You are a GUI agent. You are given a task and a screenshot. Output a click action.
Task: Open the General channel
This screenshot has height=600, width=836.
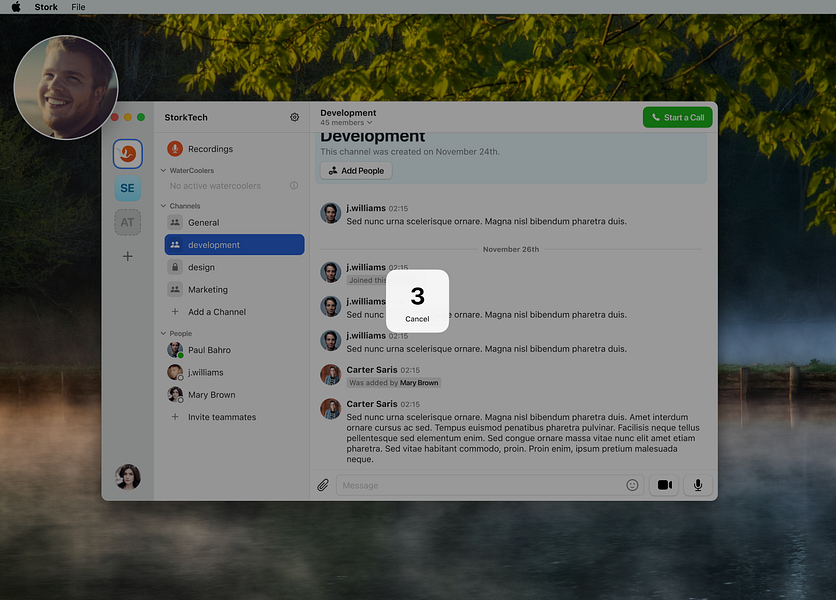pos(235,222)
